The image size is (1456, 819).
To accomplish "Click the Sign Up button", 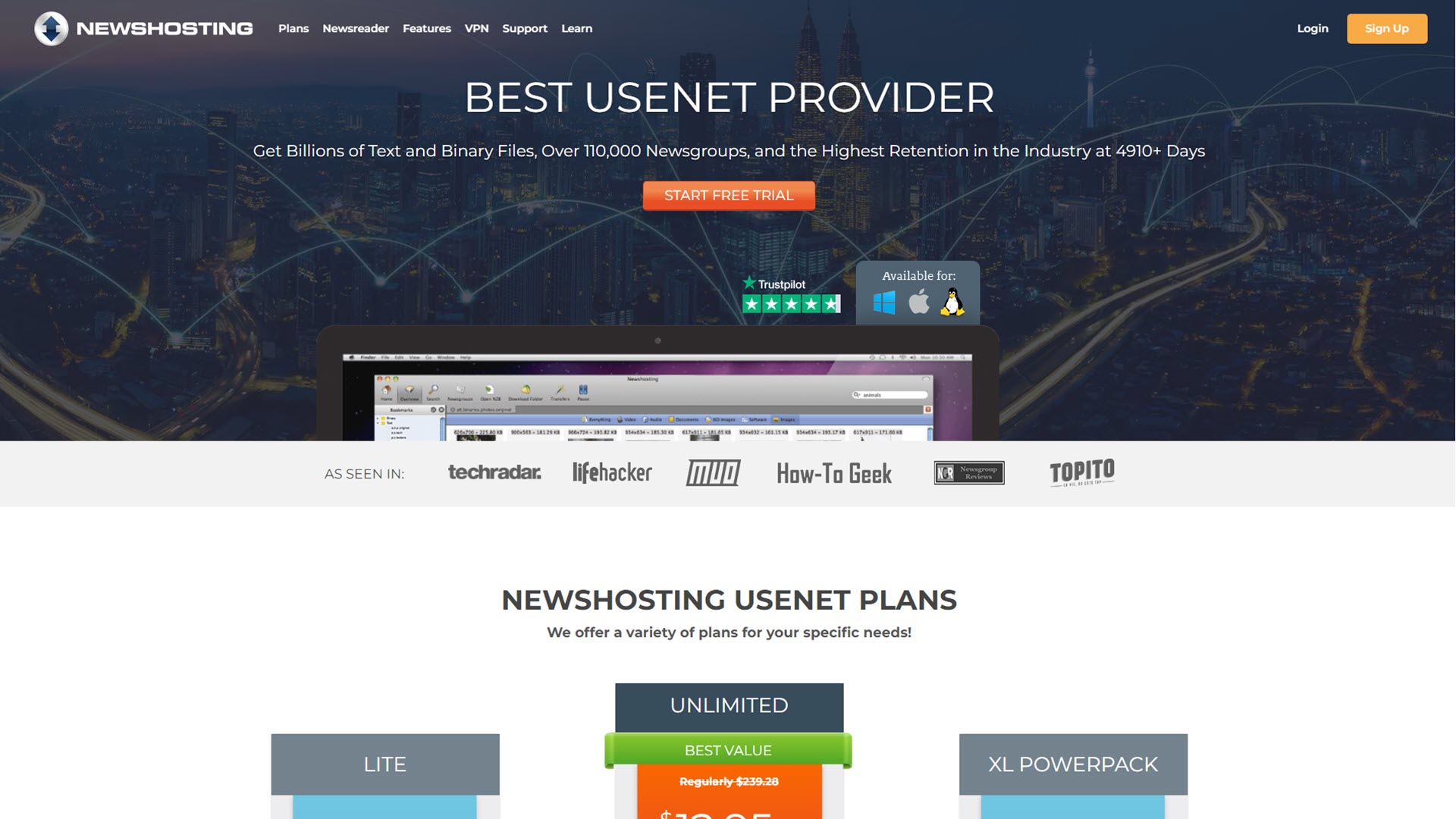I will click(1388, 28).
